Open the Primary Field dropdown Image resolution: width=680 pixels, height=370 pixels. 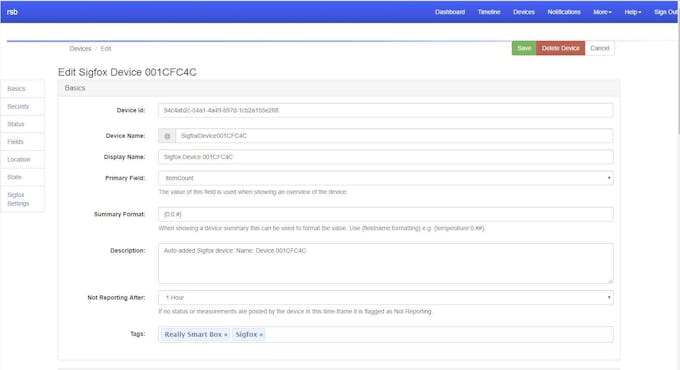tap(386, 178)
